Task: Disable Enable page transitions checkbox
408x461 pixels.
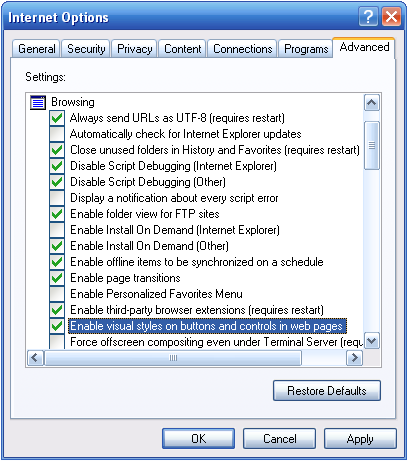Action: point(57,278)
